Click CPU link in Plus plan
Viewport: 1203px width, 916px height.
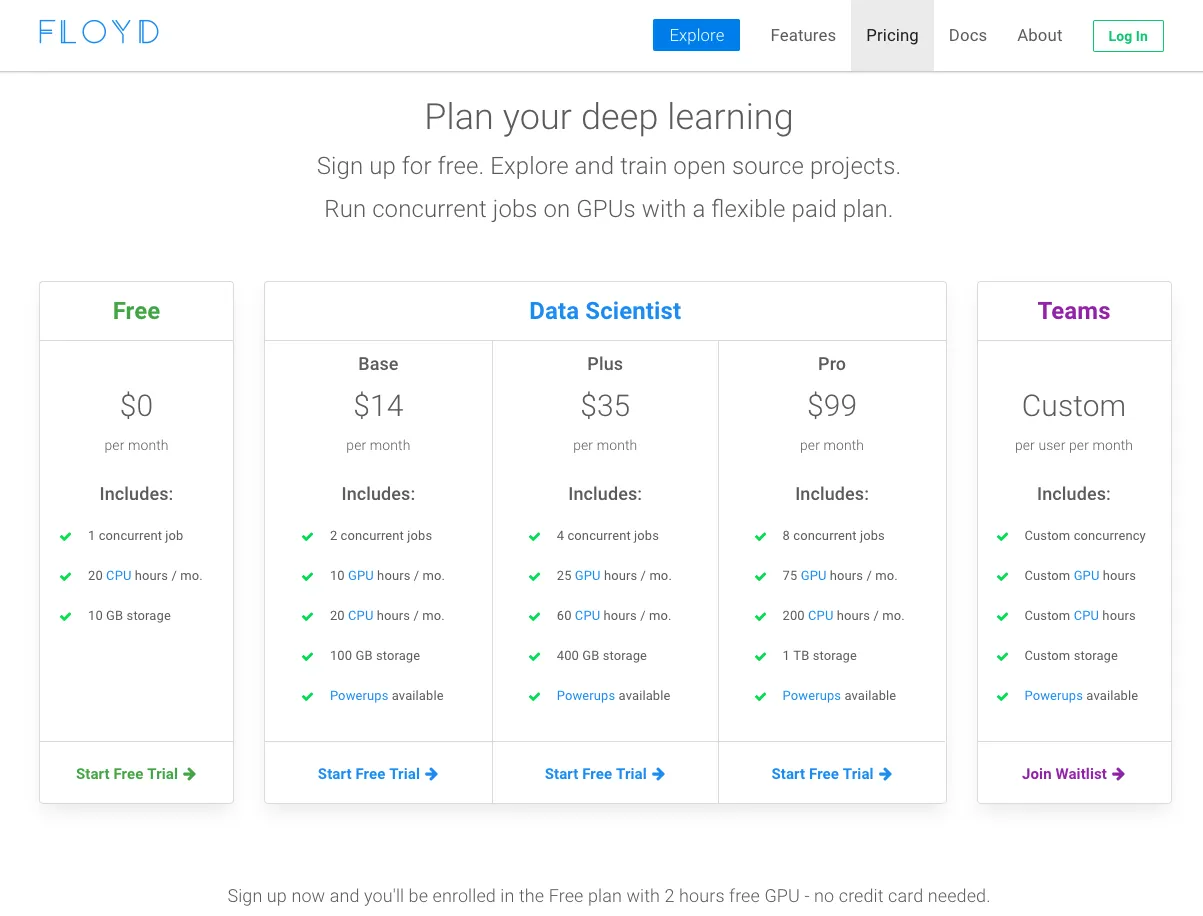[587, 616]
